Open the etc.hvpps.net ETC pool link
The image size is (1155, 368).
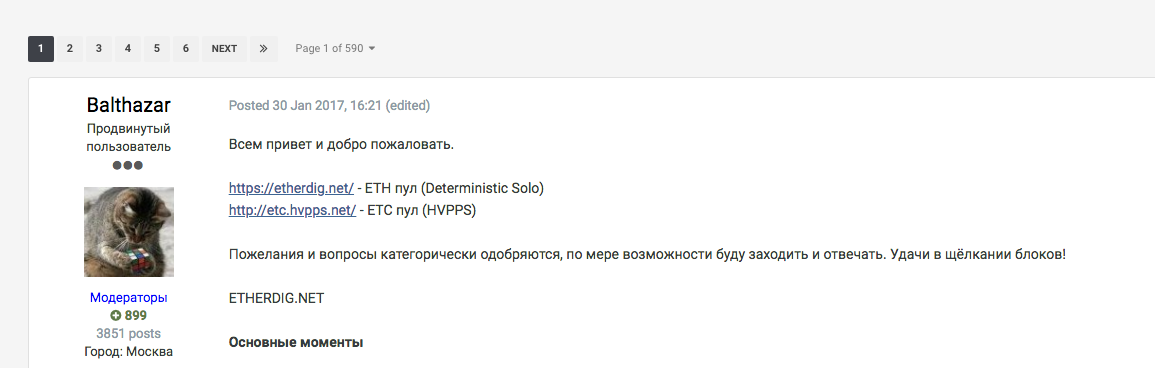pos(292,210)
